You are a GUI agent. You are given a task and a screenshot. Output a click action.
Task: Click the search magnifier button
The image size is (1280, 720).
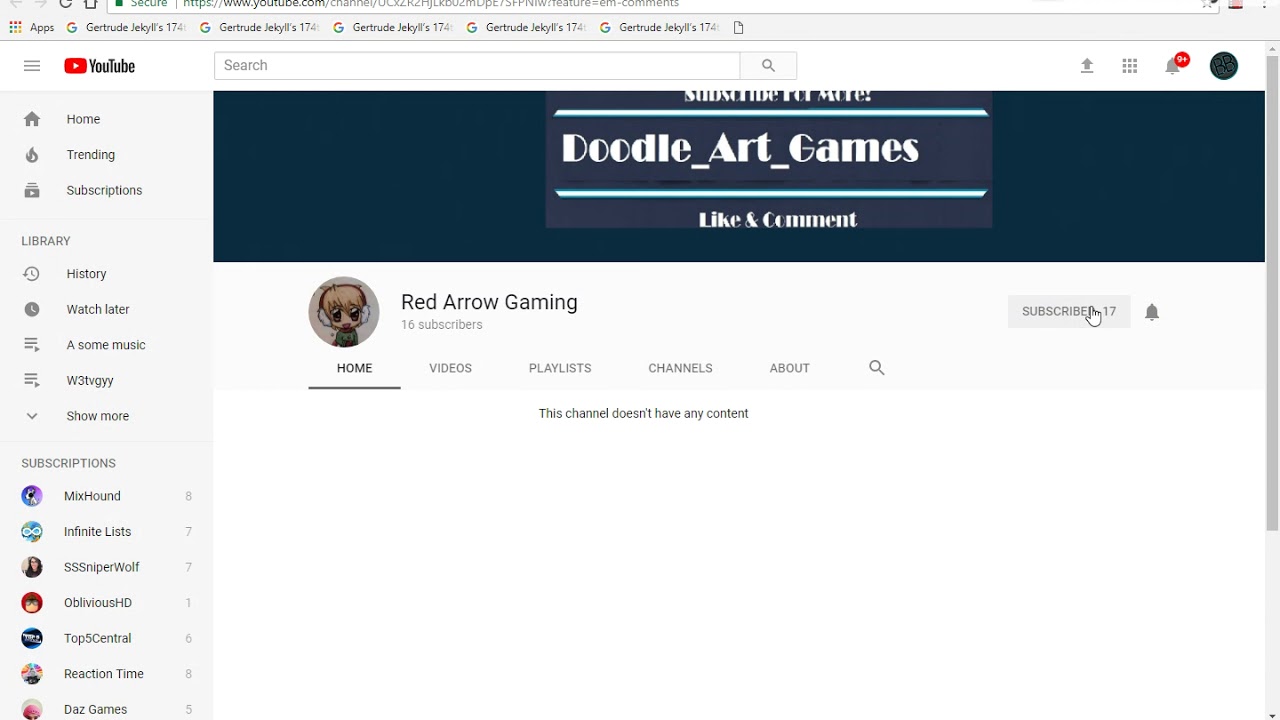coord(768,65)
